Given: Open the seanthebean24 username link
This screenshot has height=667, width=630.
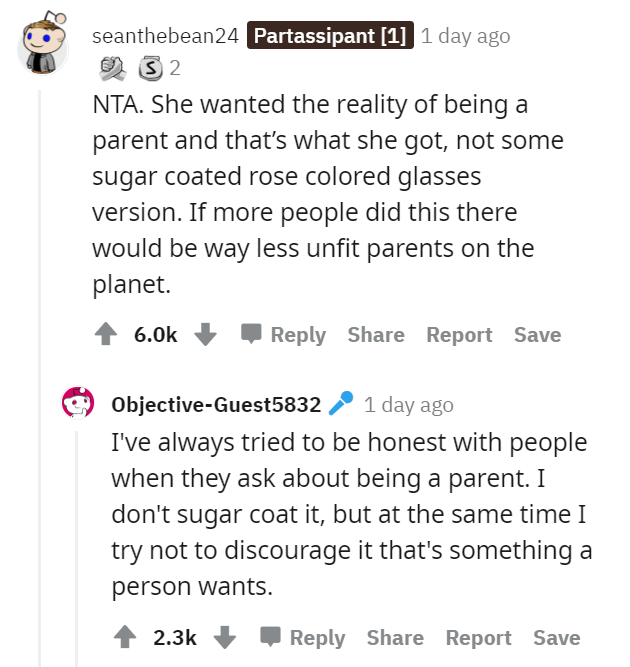Looking at the screenshot, I should tap(165, 36).
